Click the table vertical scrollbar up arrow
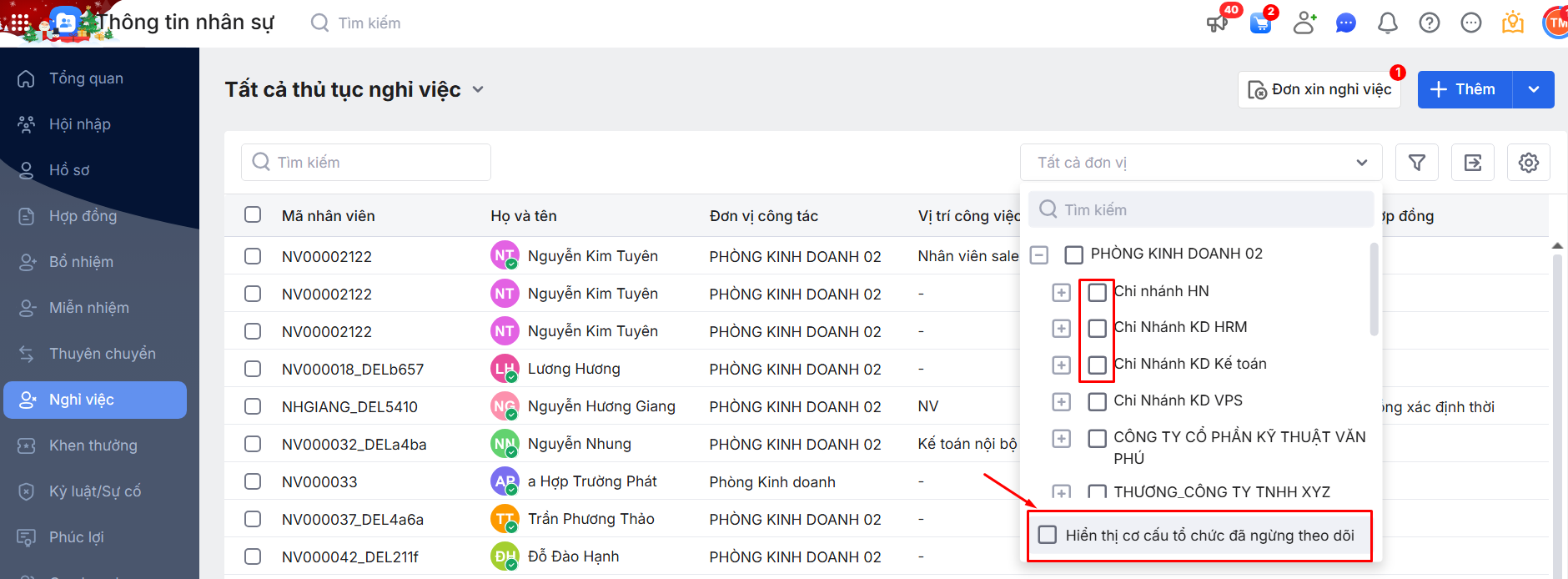Screen dimensions: 1568x579 [1557, 245]
